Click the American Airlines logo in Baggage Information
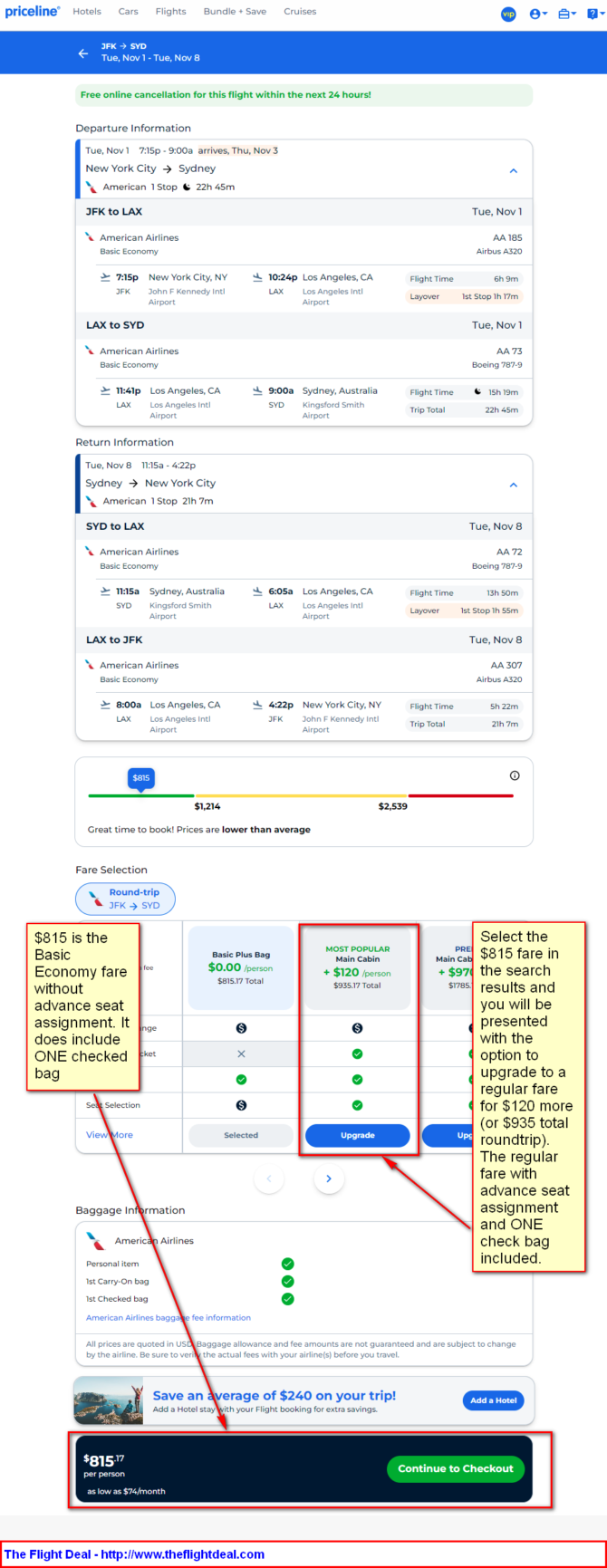The width and height of the screenshot is (607, 1568). click(95, 1240)
